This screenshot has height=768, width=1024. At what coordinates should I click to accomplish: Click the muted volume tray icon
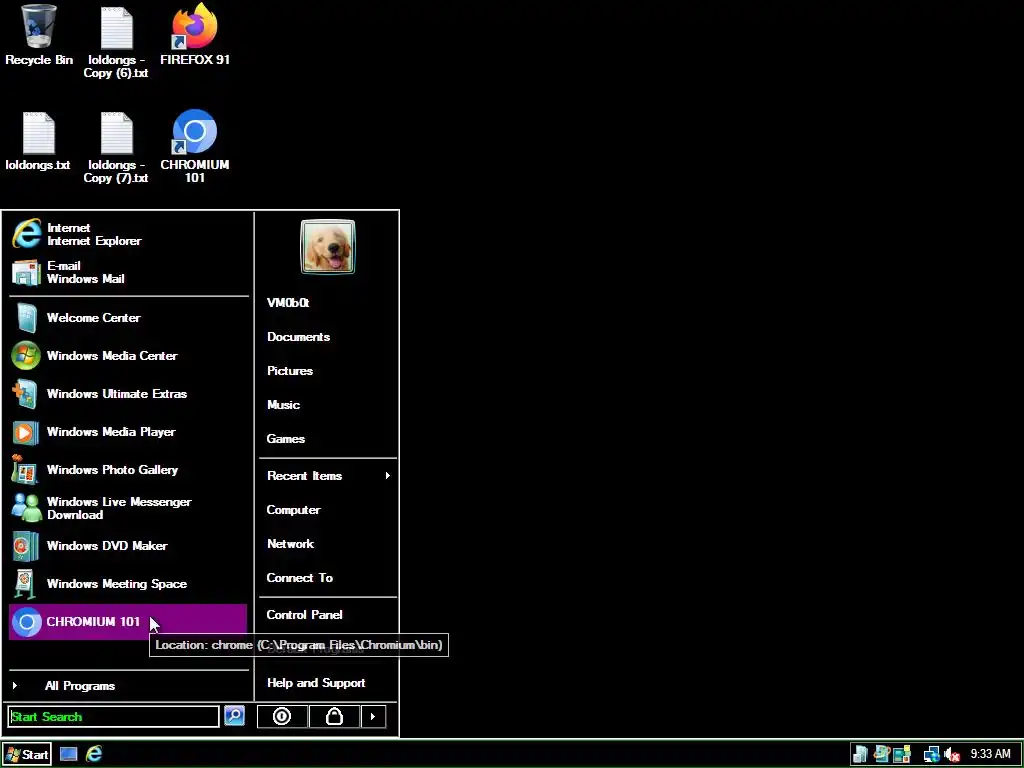pos(952,754)
